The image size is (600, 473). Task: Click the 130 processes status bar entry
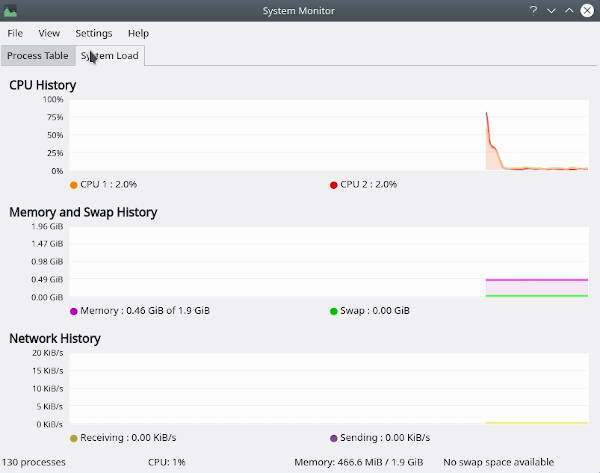click(34, 462)
